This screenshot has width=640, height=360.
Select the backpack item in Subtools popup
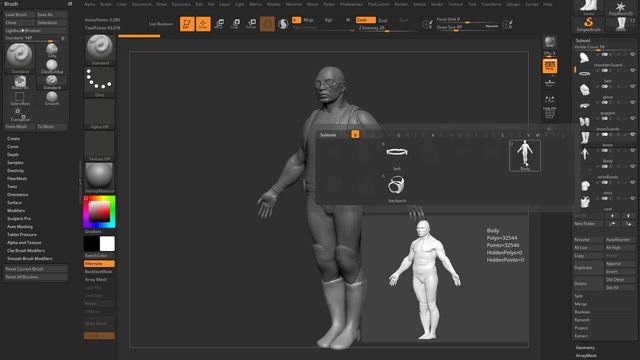coord(397,188)
